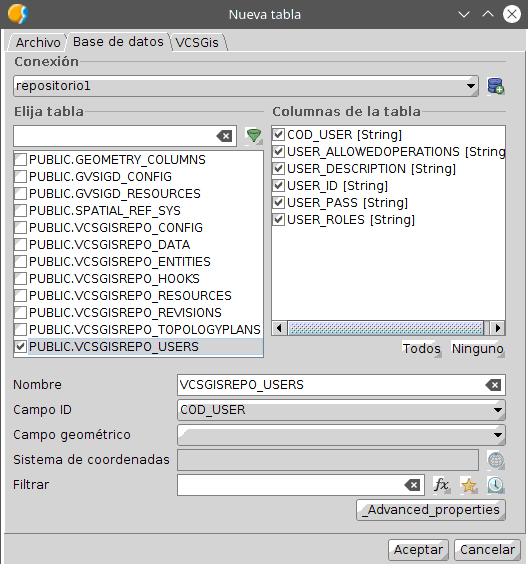Click the Advanced_properties button
Viewport: 528px width, 564px height.
point(431,510)
